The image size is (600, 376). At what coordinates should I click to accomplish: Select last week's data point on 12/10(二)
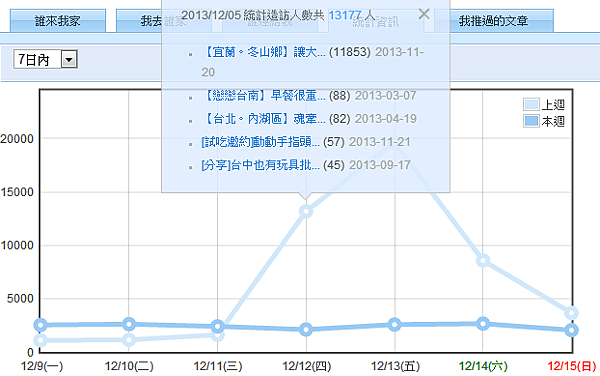[129, 340]
